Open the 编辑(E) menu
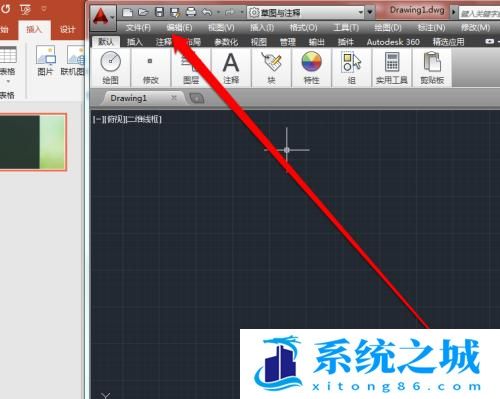The height and width of the screenshot is (399, 500). 179,28
